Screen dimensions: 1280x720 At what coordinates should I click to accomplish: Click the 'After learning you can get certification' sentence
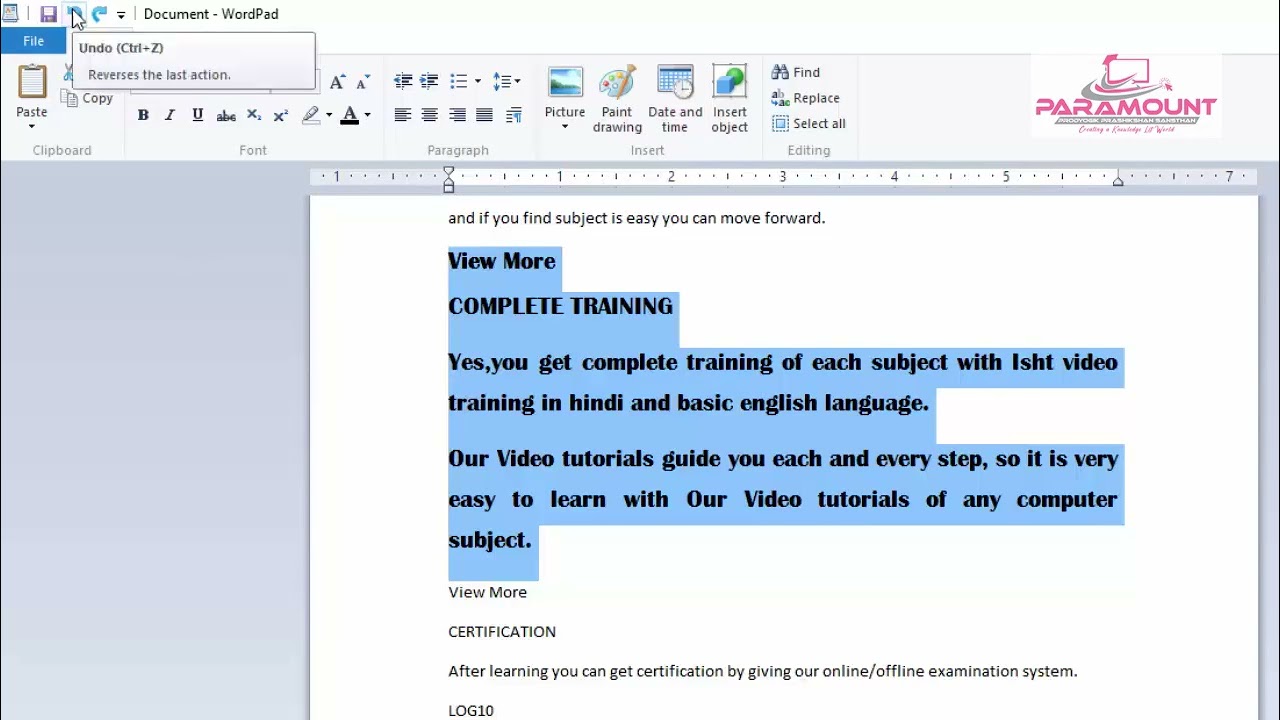(763, 671)
